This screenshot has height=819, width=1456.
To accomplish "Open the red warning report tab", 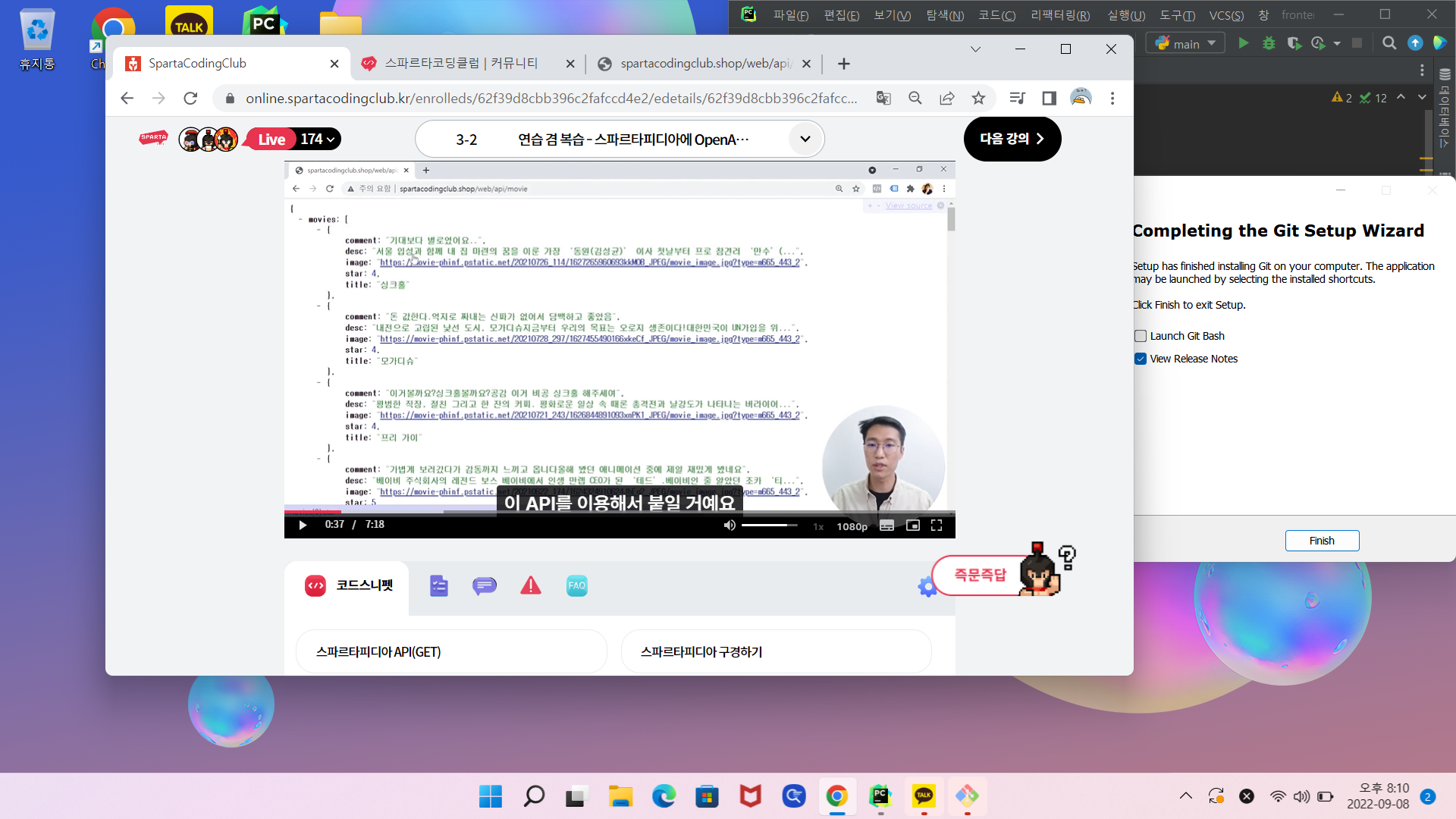I will [x=531, y=585].
